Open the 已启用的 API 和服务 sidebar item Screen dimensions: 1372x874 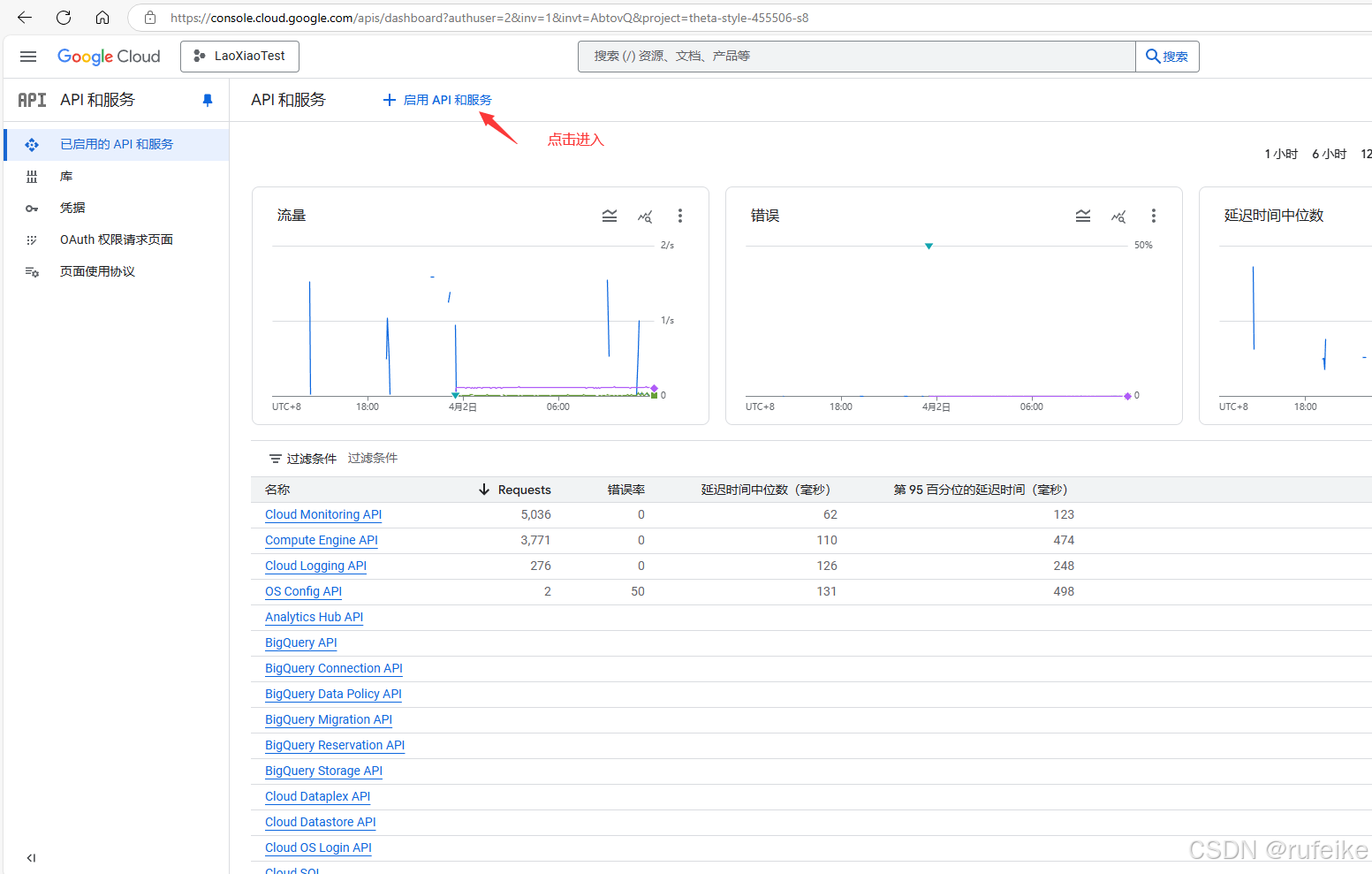pyautogui.click(x=117, y=144)
